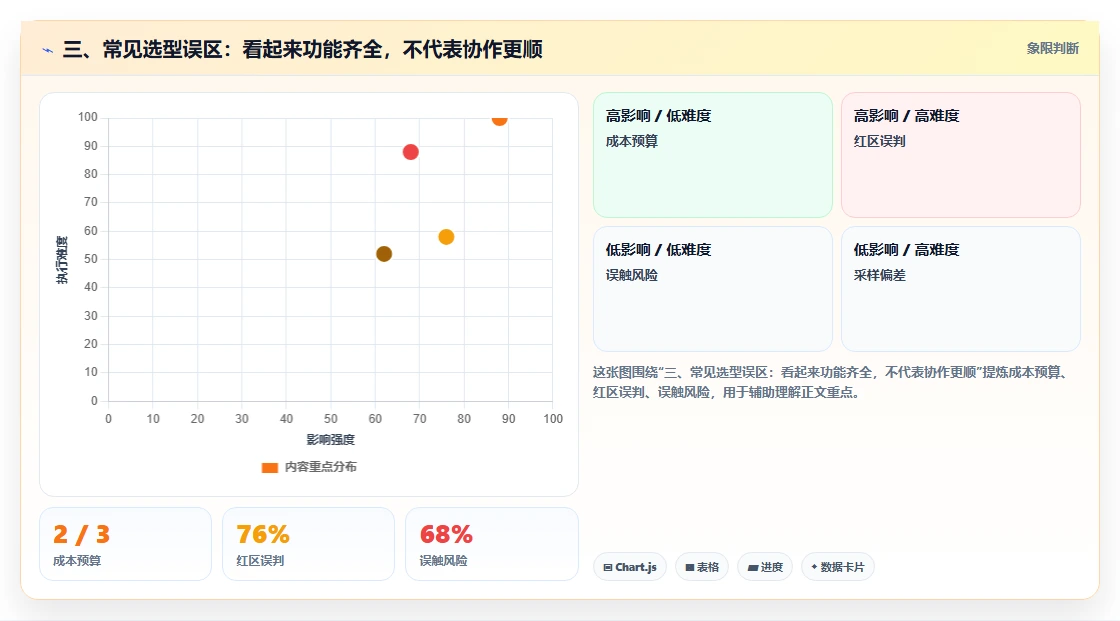Click 红区误判 text in pink quadrant
This screenshot has height=621, width=1120.
coord(879,141)
